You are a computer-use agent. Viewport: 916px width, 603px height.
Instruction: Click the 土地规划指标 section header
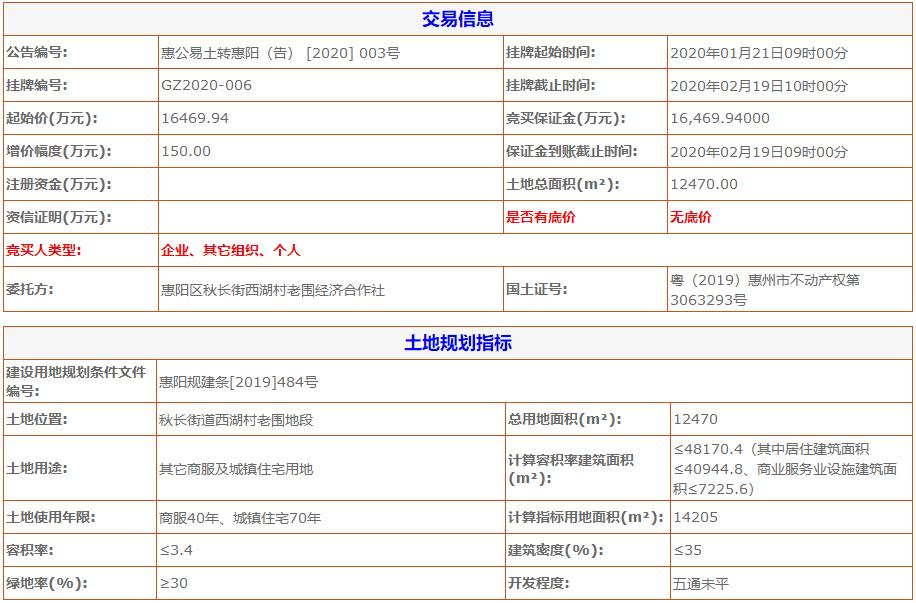457,341
